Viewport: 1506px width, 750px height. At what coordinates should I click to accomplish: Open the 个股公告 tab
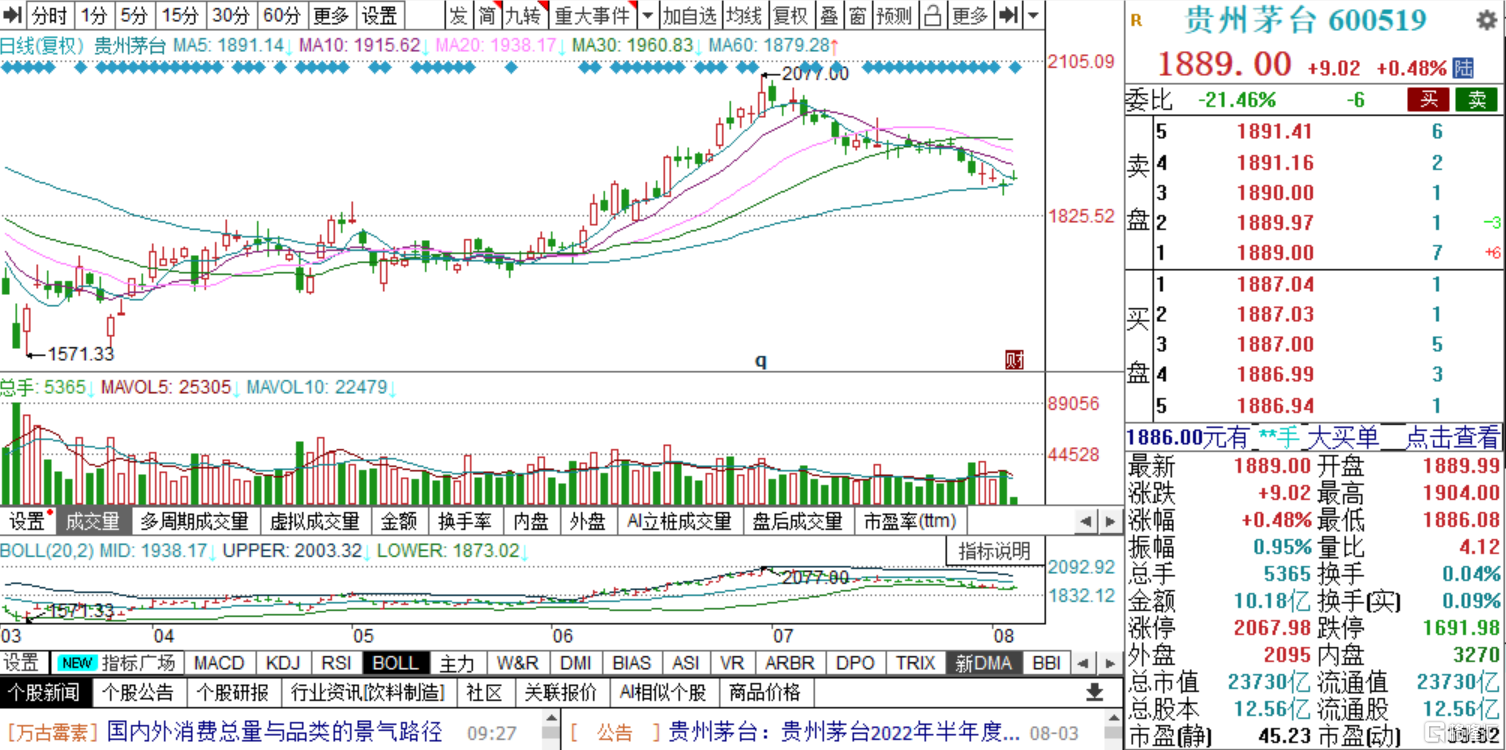(140, 693)
